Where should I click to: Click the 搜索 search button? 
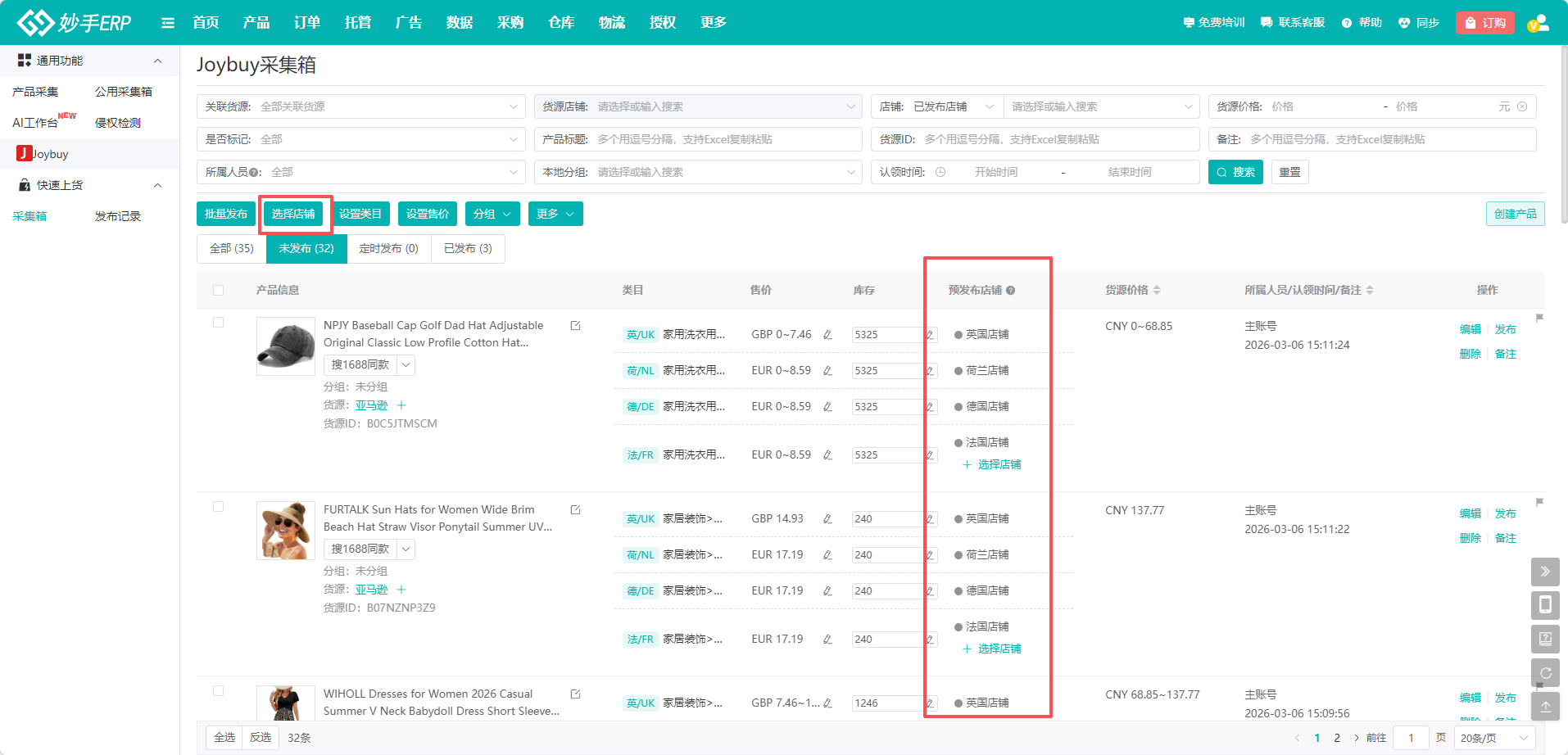[1235, 172]
